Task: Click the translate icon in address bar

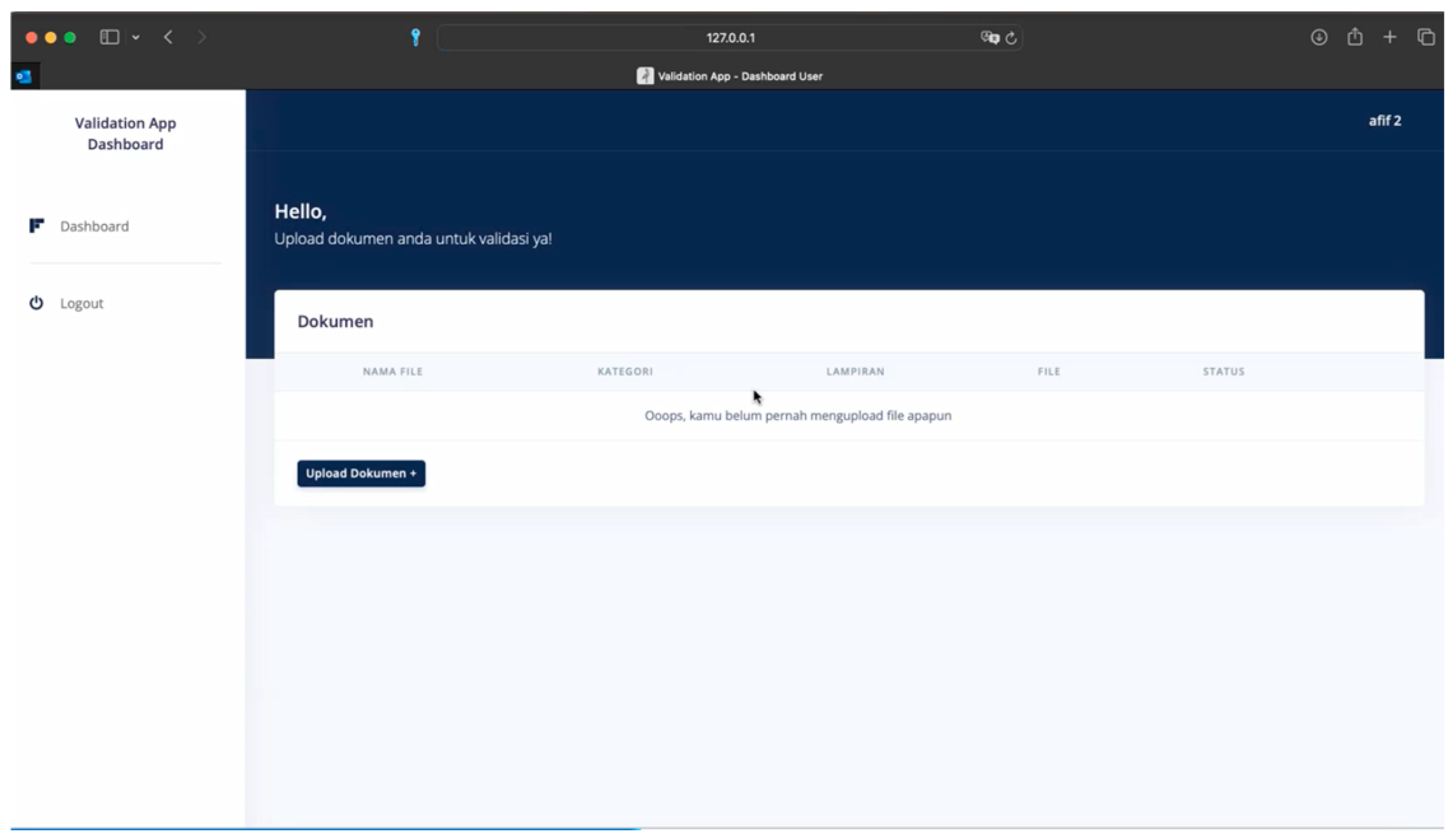Action: (x=989, y=38)
